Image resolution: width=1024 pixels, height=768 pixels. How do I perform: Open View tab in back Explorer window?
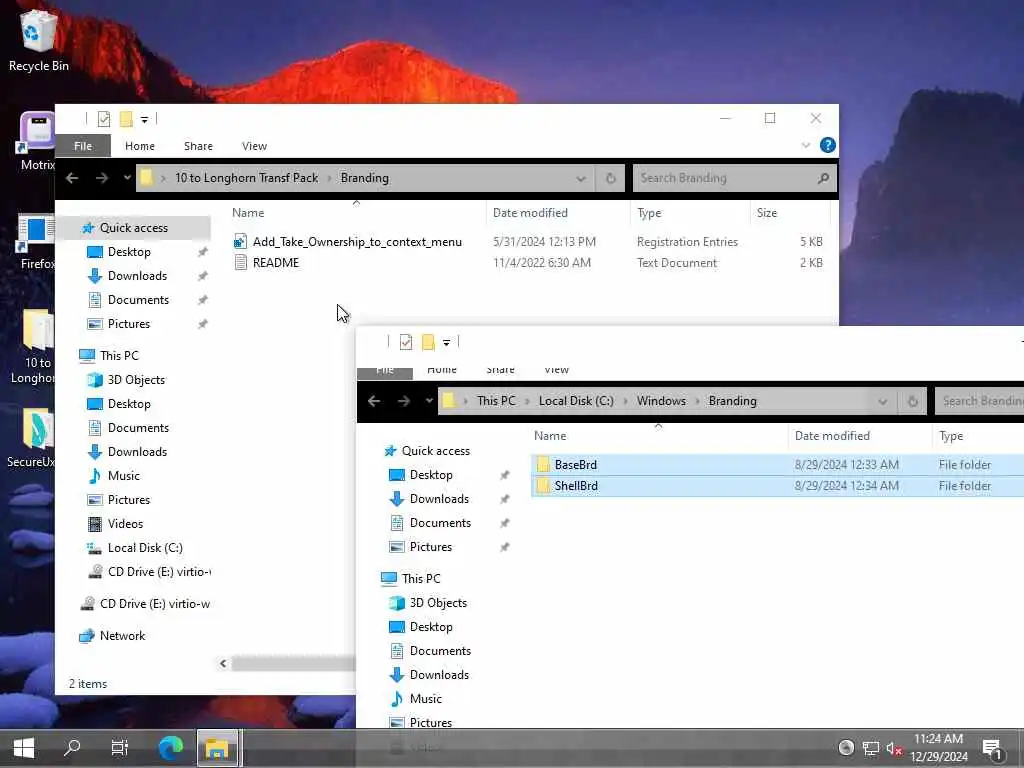click(x=254, y=146)
